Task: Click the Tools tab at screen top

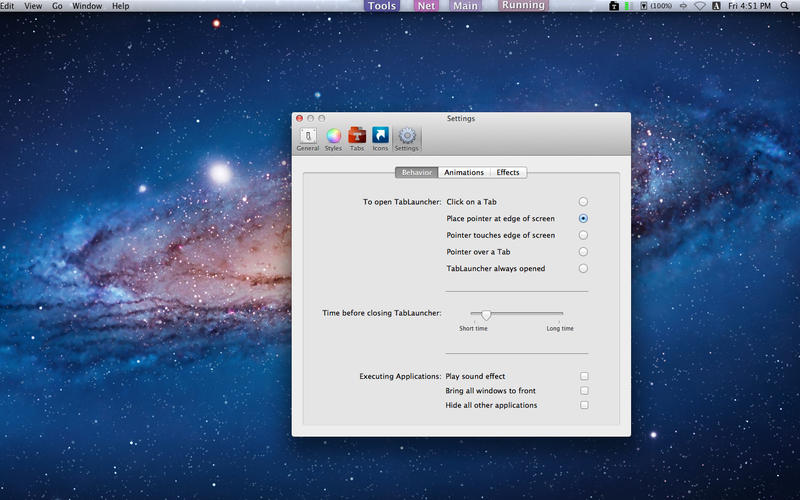Action: click(382, 6)
